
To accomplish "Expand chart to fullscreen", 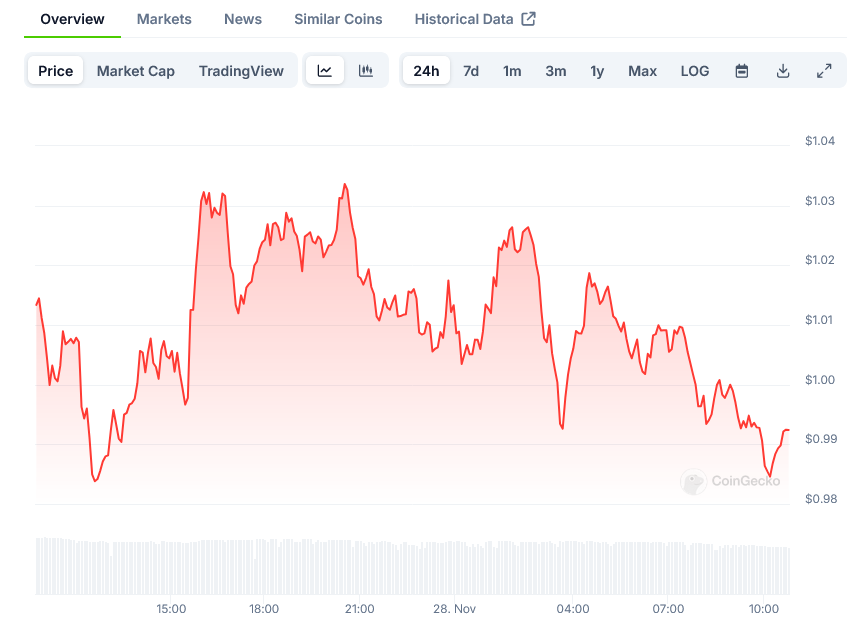I will click(824, 71).
